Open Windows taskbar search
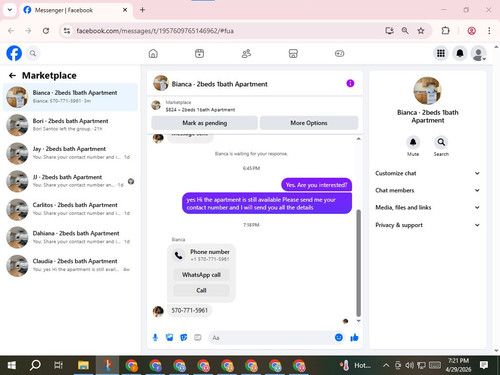Image resolution: width=500 pixels, height=375 pixels. [35, 365]
